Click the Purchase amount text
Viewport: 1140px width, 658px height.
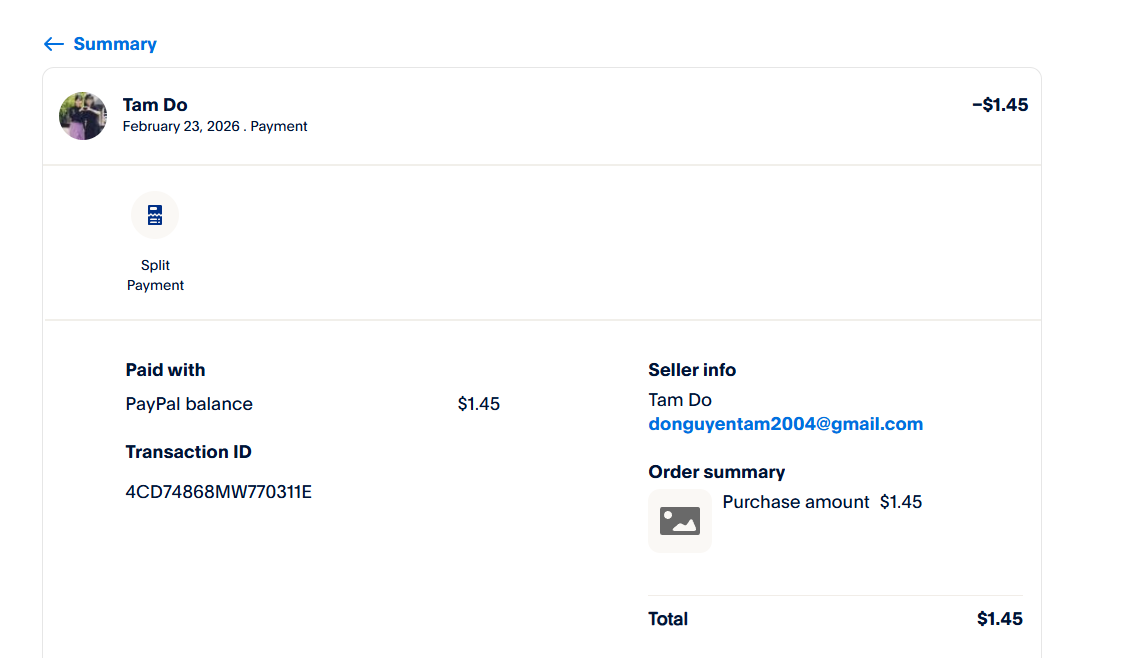pos(796,502)
